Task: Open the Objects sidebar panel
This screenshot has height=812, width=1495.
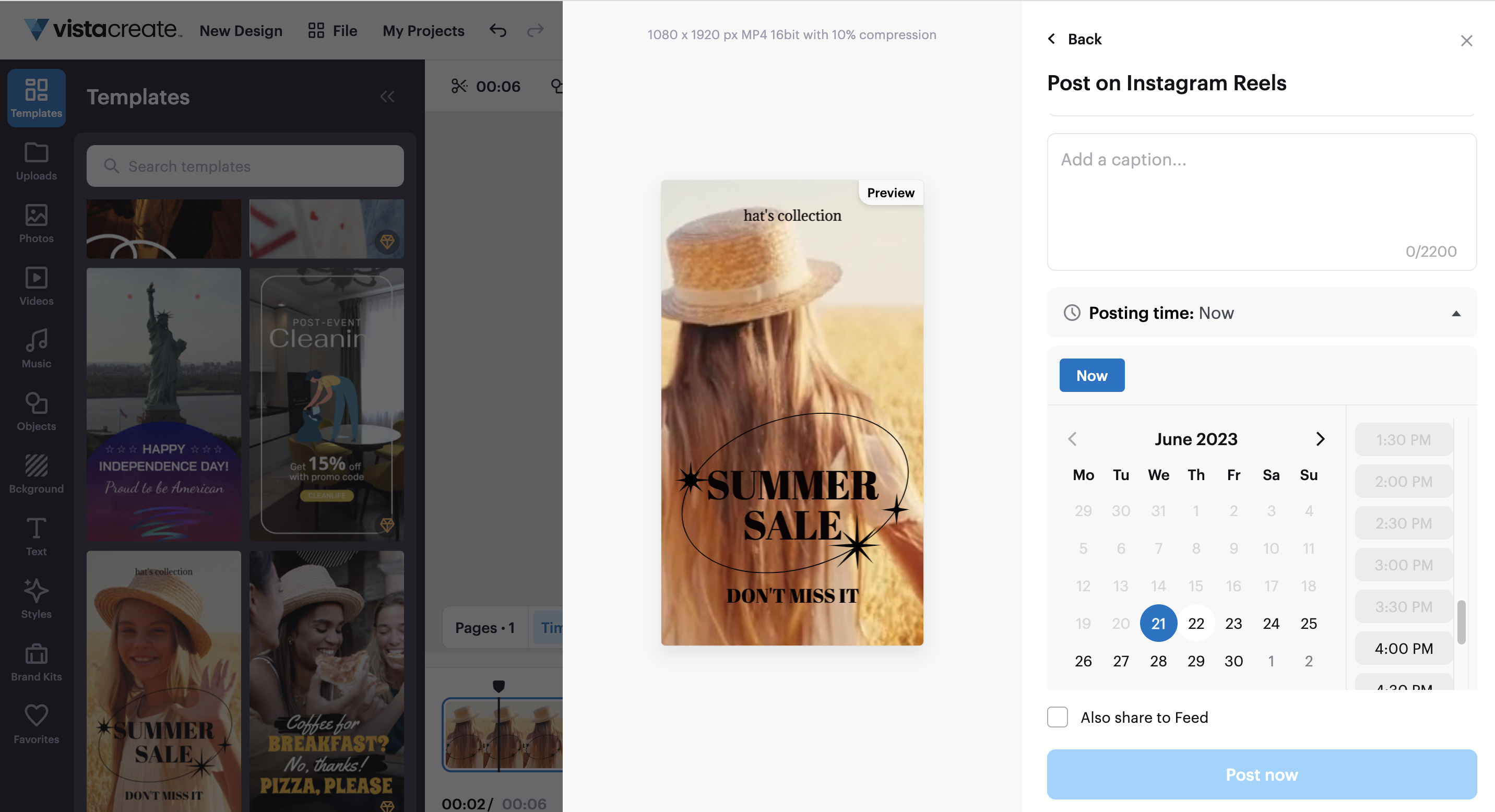Action: coord(36,411)
